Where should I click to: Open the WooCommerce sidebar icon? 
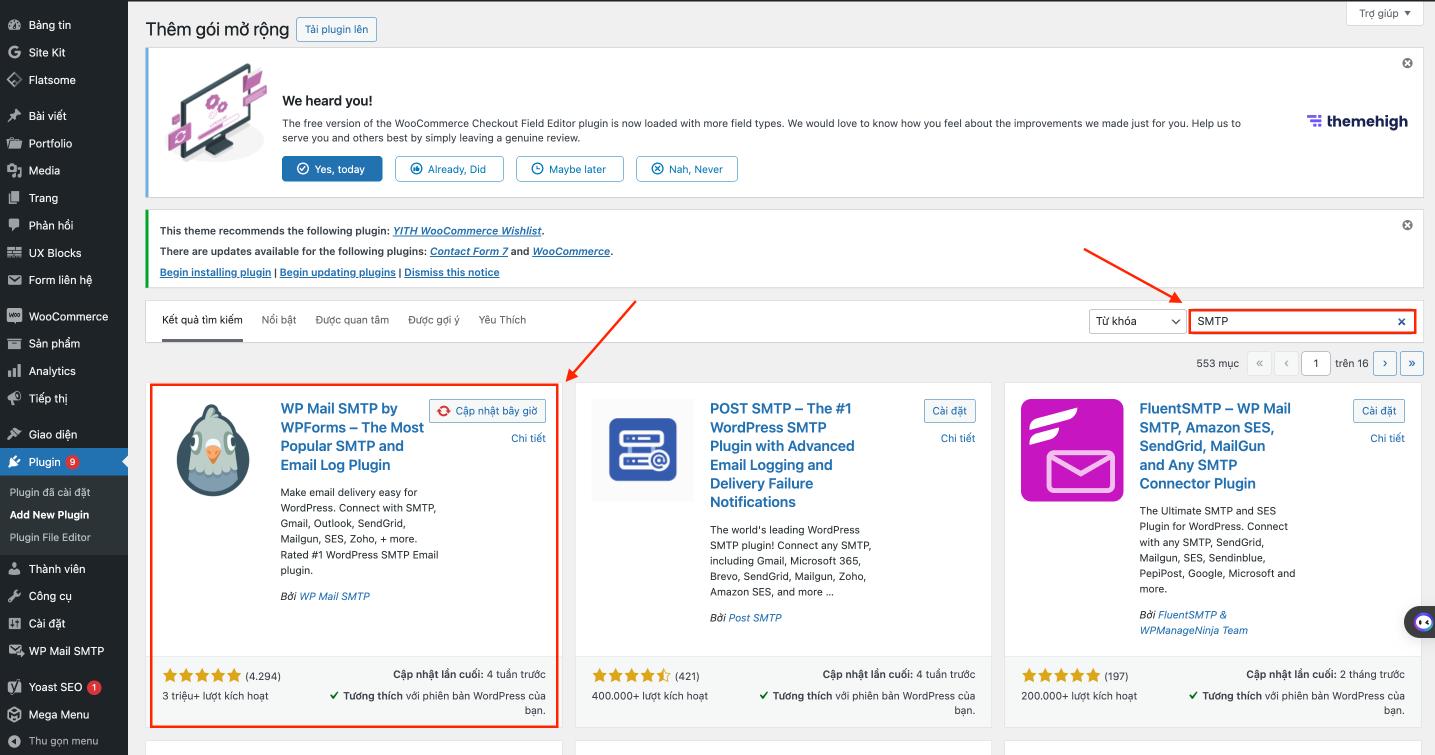14,316
